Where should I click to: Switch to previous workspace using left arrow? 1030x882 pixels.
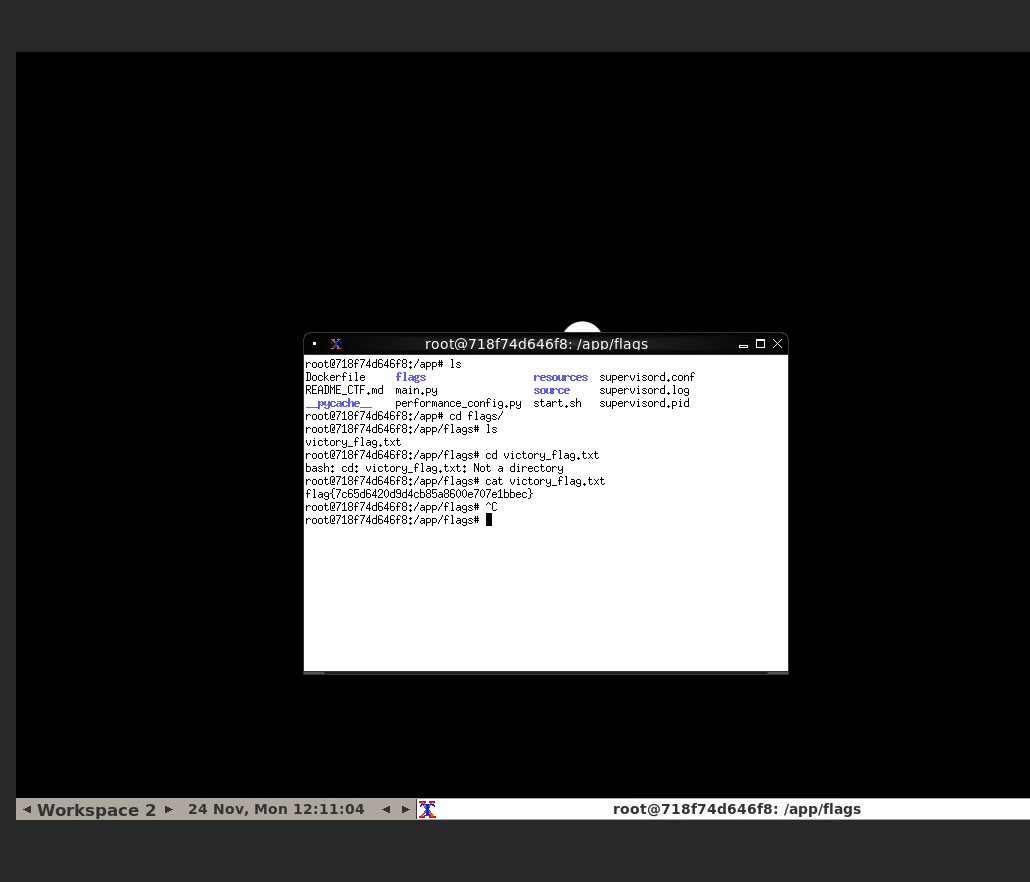coord(27,809)
